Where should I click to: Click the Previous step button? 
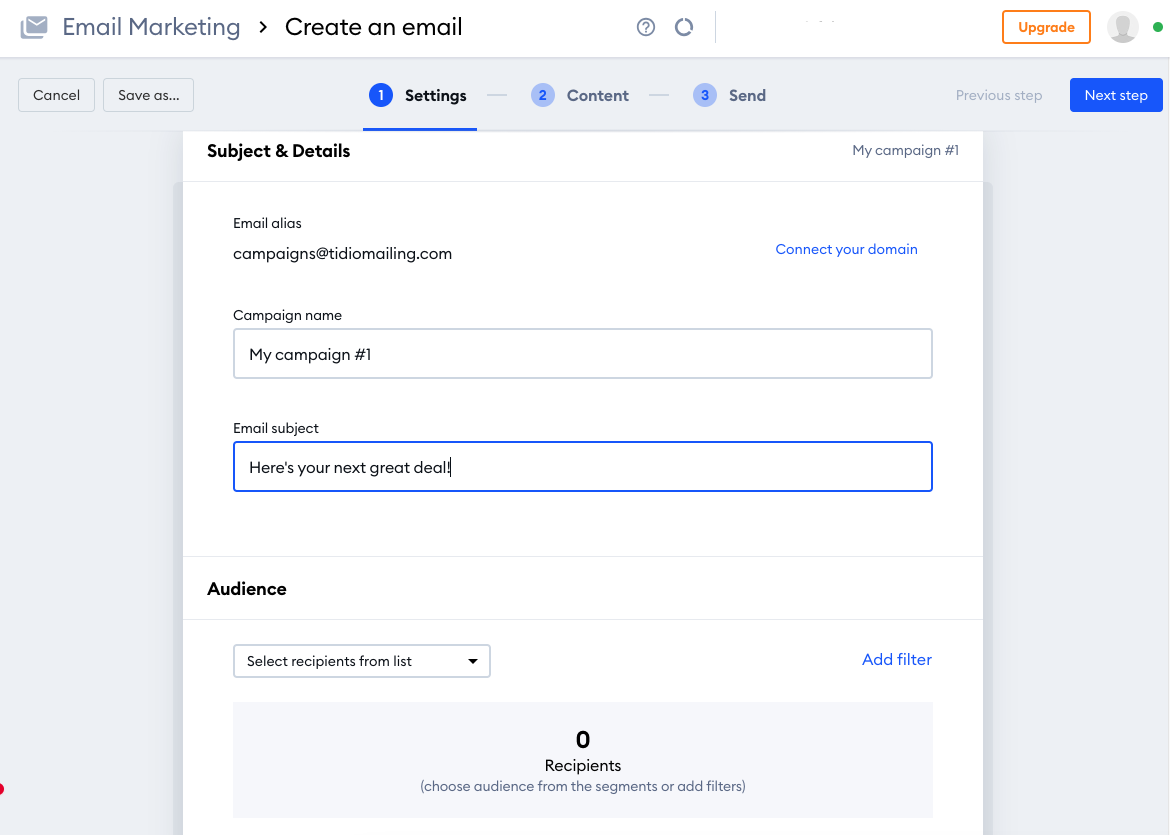click(x=998, y=96)
